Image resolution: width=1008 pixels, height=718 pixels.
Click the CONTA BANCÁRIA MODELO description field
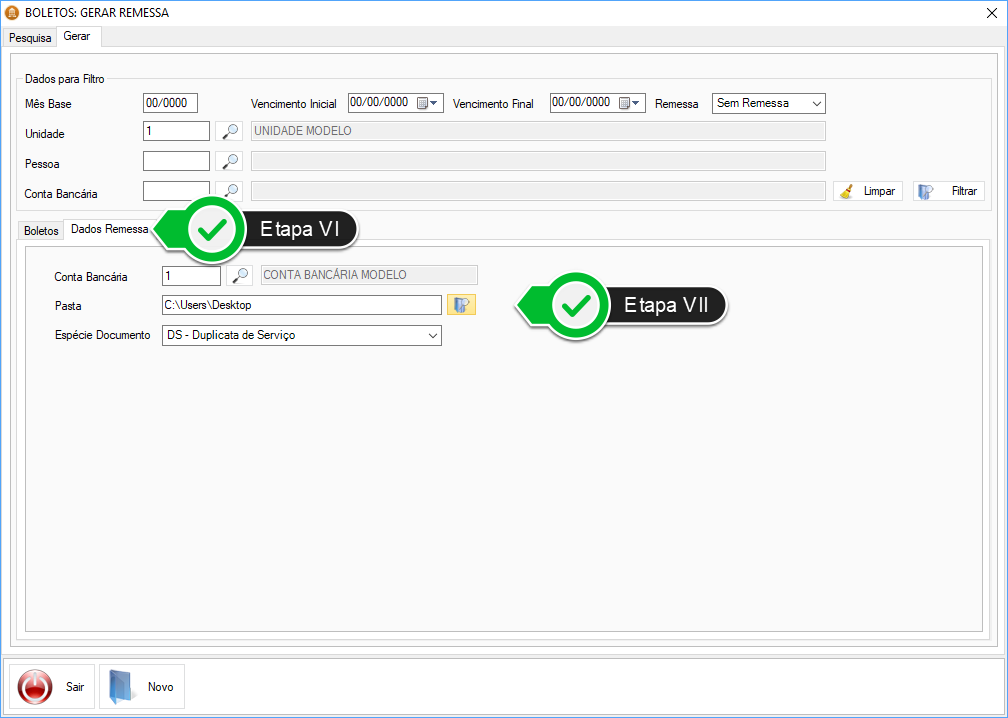tap(370, 275)
